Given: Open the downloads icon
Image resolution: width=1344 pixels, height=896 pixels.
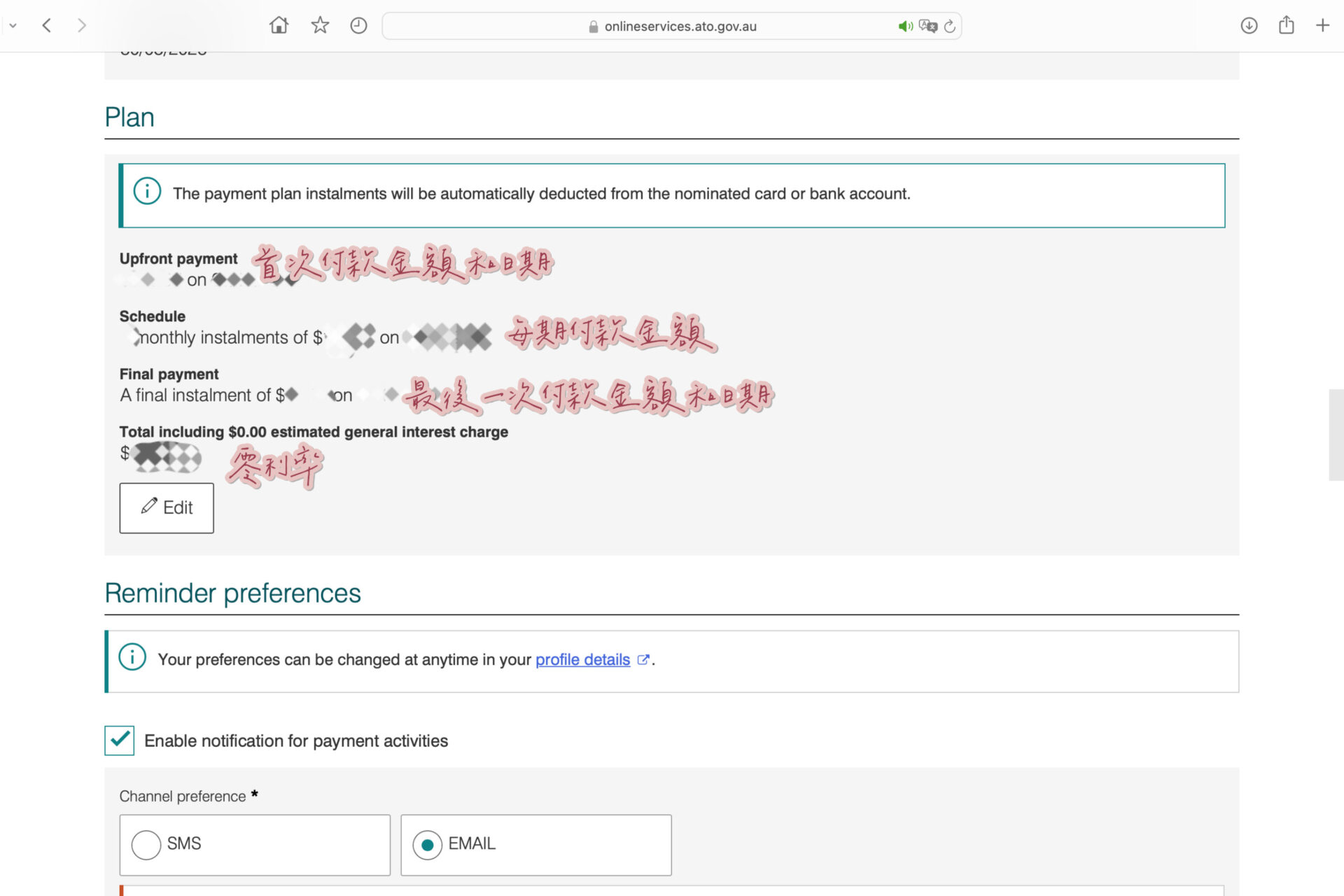Looking at the screenshot, I should point(1249,26).
